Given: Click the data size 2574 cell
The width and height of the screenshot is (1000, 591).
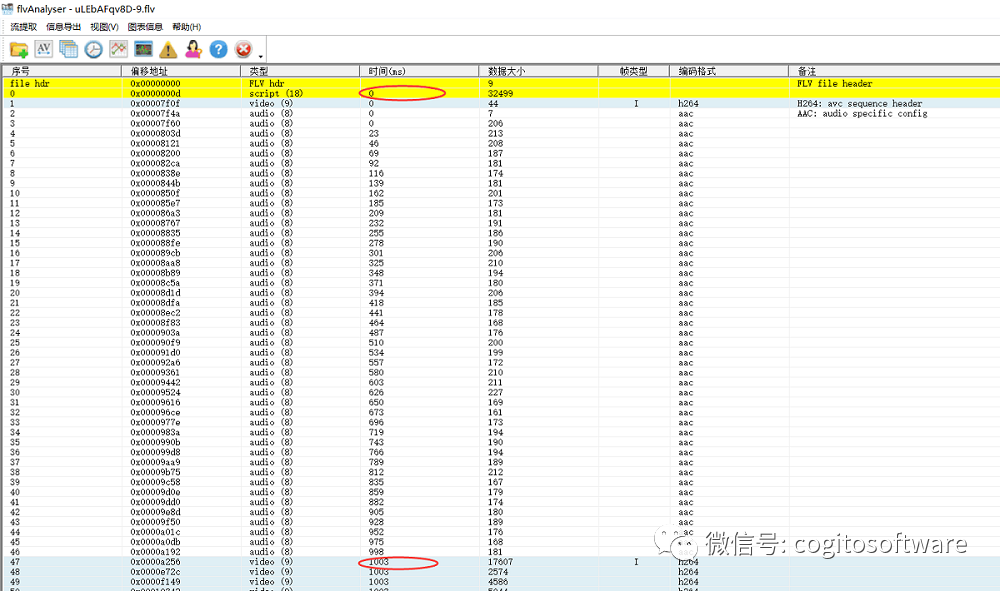Looking at the screenshot, I should point(497,572).
